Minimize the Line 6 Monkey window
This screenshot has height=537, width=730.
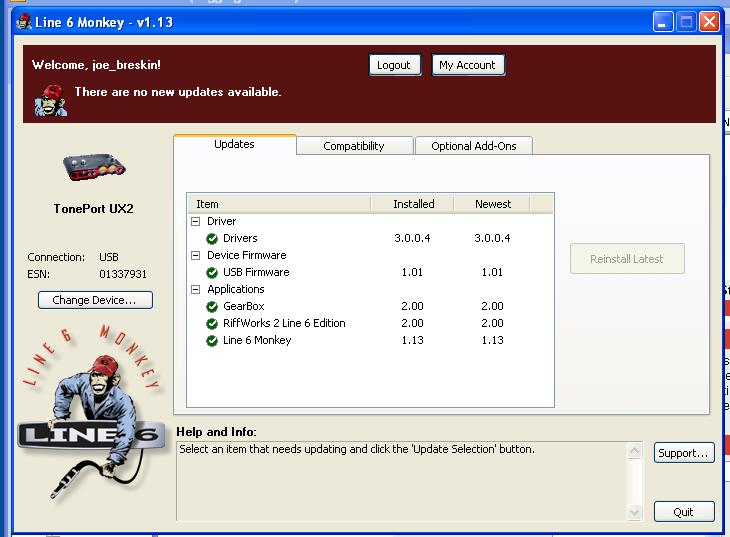(x=662, y=22)
